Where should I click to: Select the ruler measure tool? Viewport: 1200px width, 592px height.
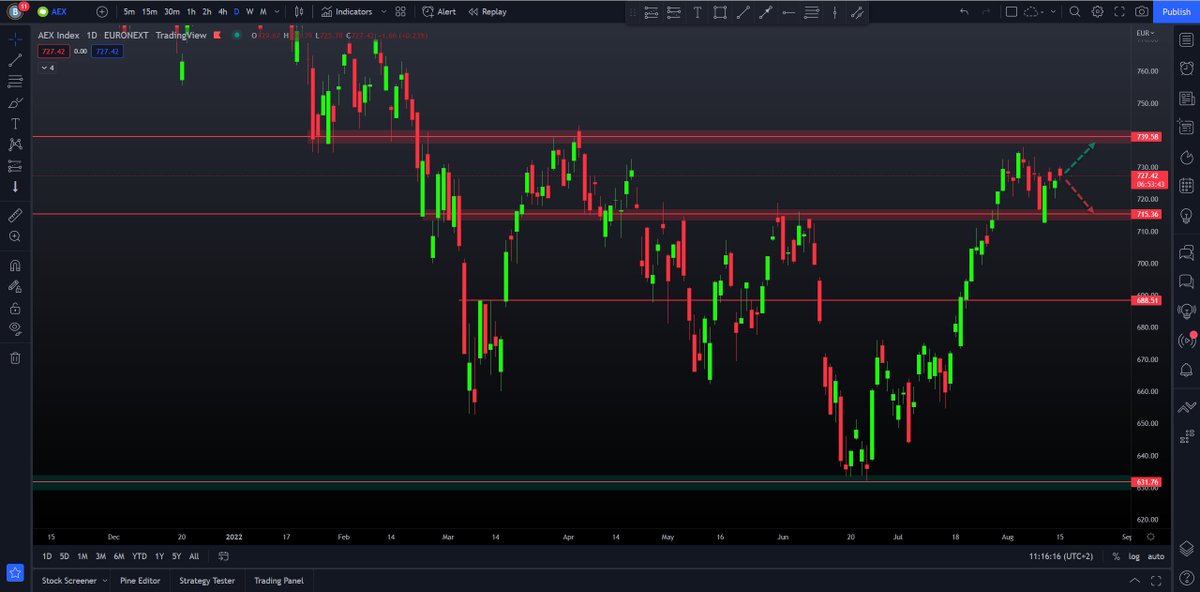coord(15,215)
